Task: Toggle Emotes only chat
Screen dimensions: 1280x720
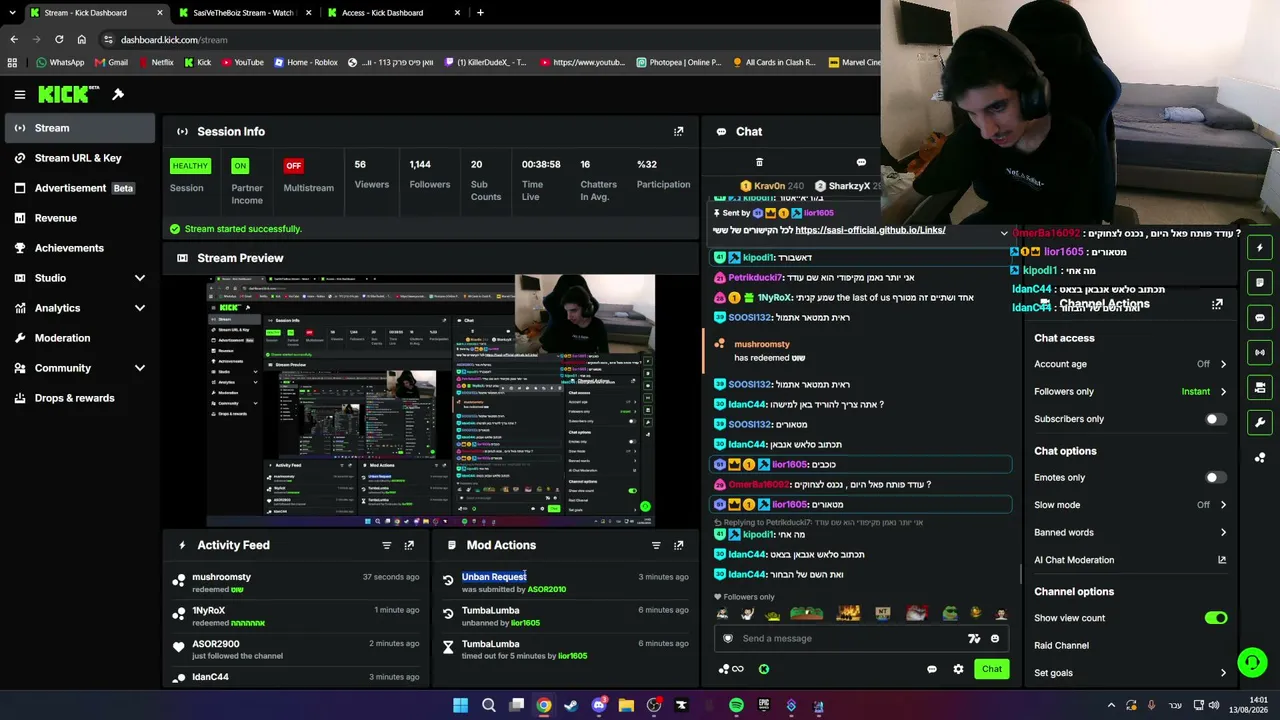Action: [x=1215, y=478]
